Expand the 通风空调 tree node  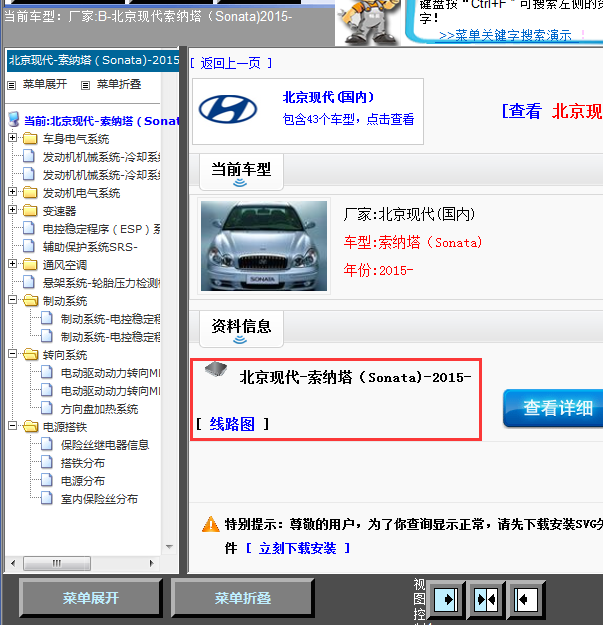[12, 263]
